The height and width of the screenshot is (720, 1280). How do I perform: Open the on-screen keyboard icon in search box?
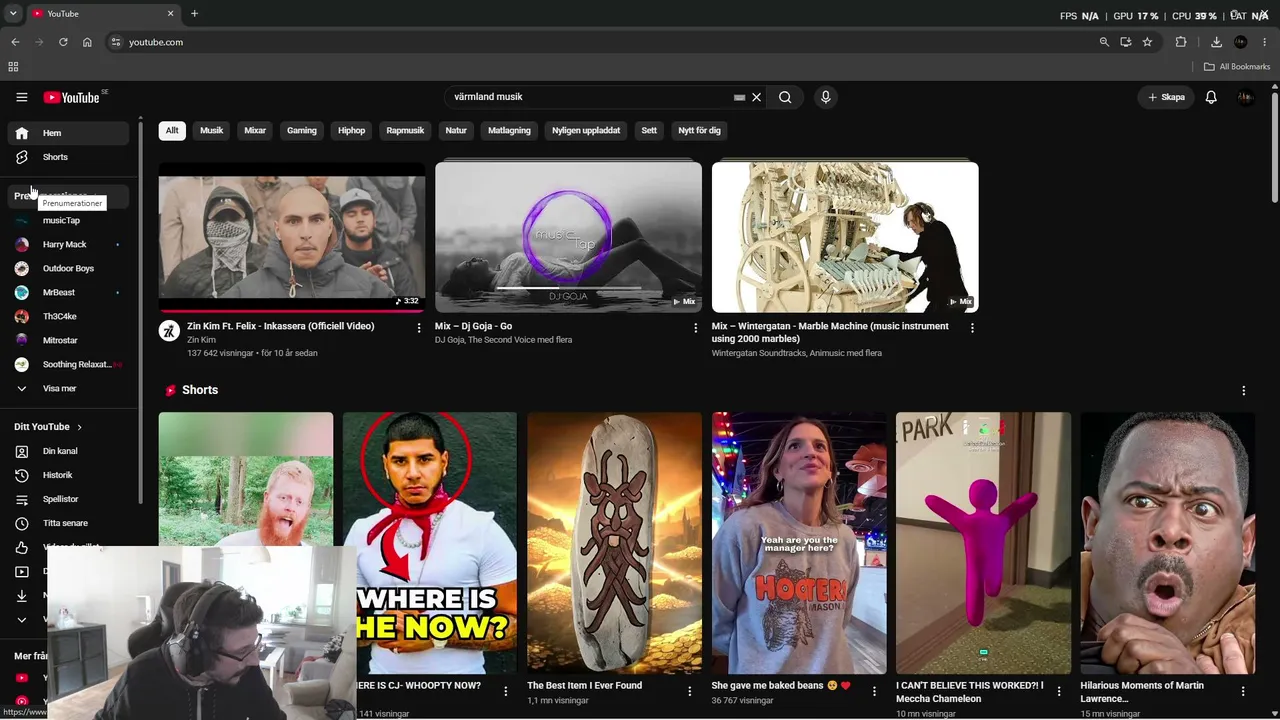739,97
